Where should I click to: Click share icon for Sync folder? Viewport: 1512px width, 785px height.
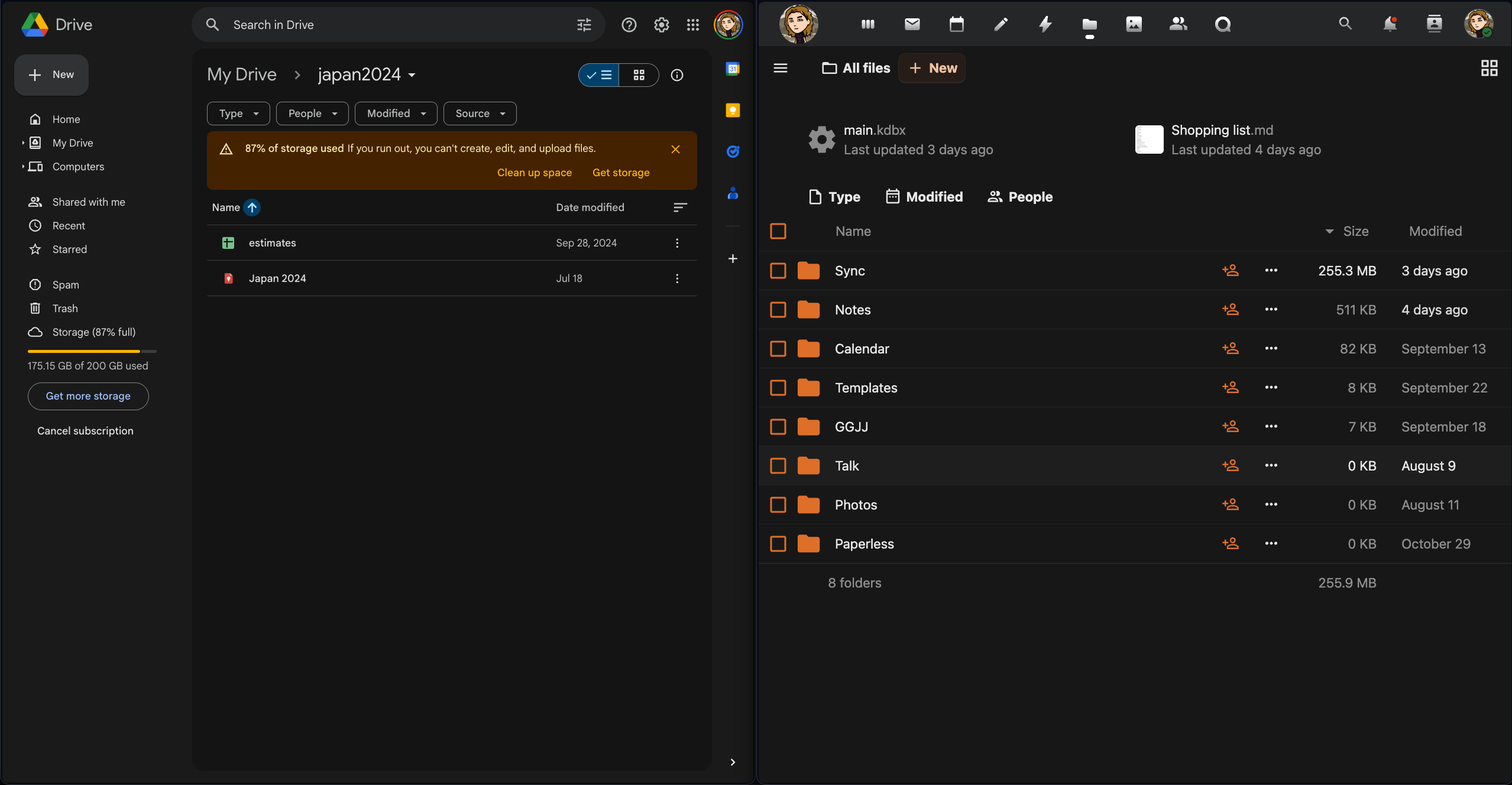click(1230, 271)
